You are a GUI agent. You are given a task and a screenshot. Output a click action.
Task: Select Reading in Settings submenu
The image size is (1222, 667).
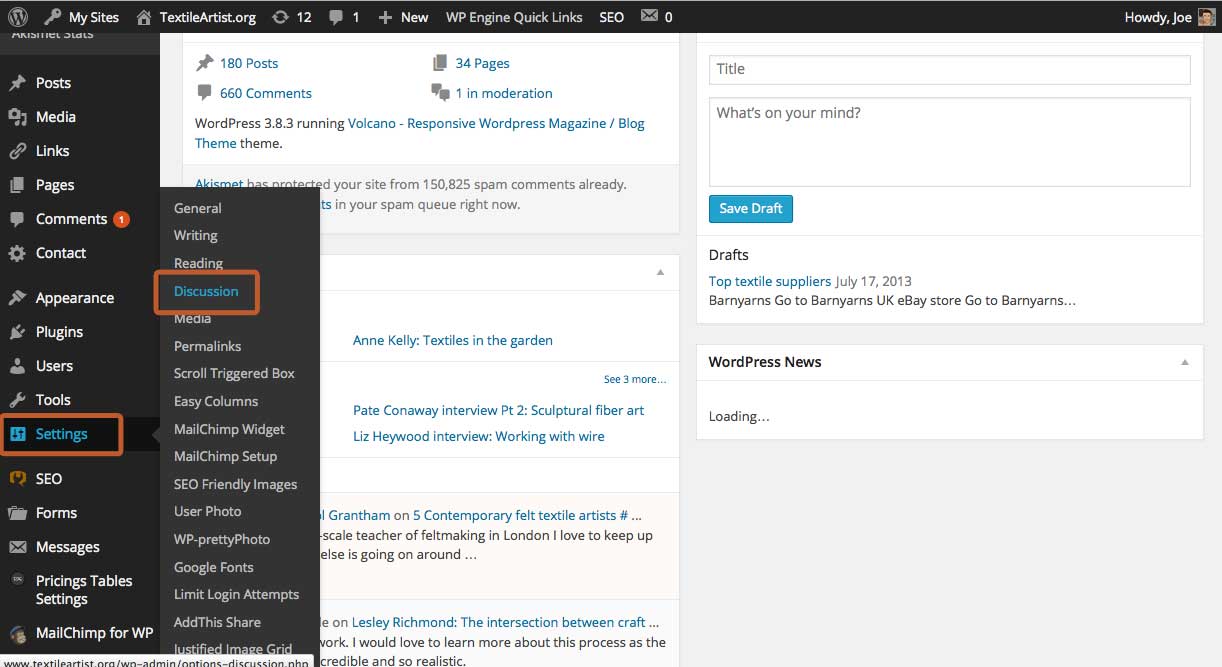198,263
